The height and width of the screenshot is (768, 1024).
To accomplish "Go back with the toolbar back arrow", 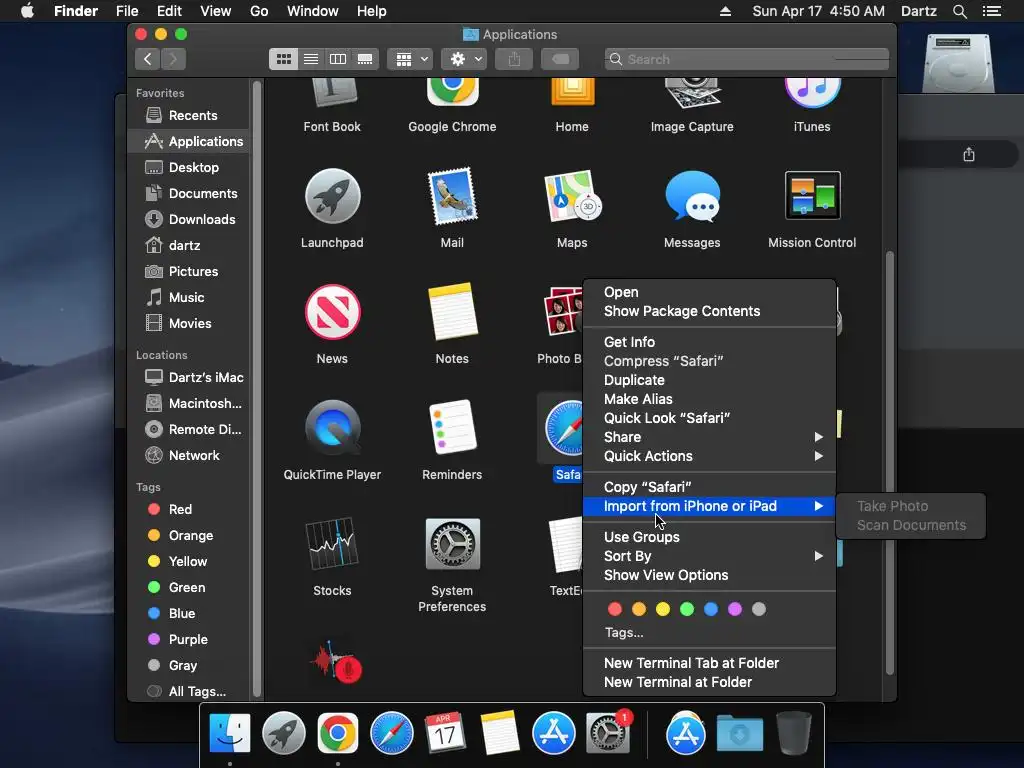I will click(148, 59).
